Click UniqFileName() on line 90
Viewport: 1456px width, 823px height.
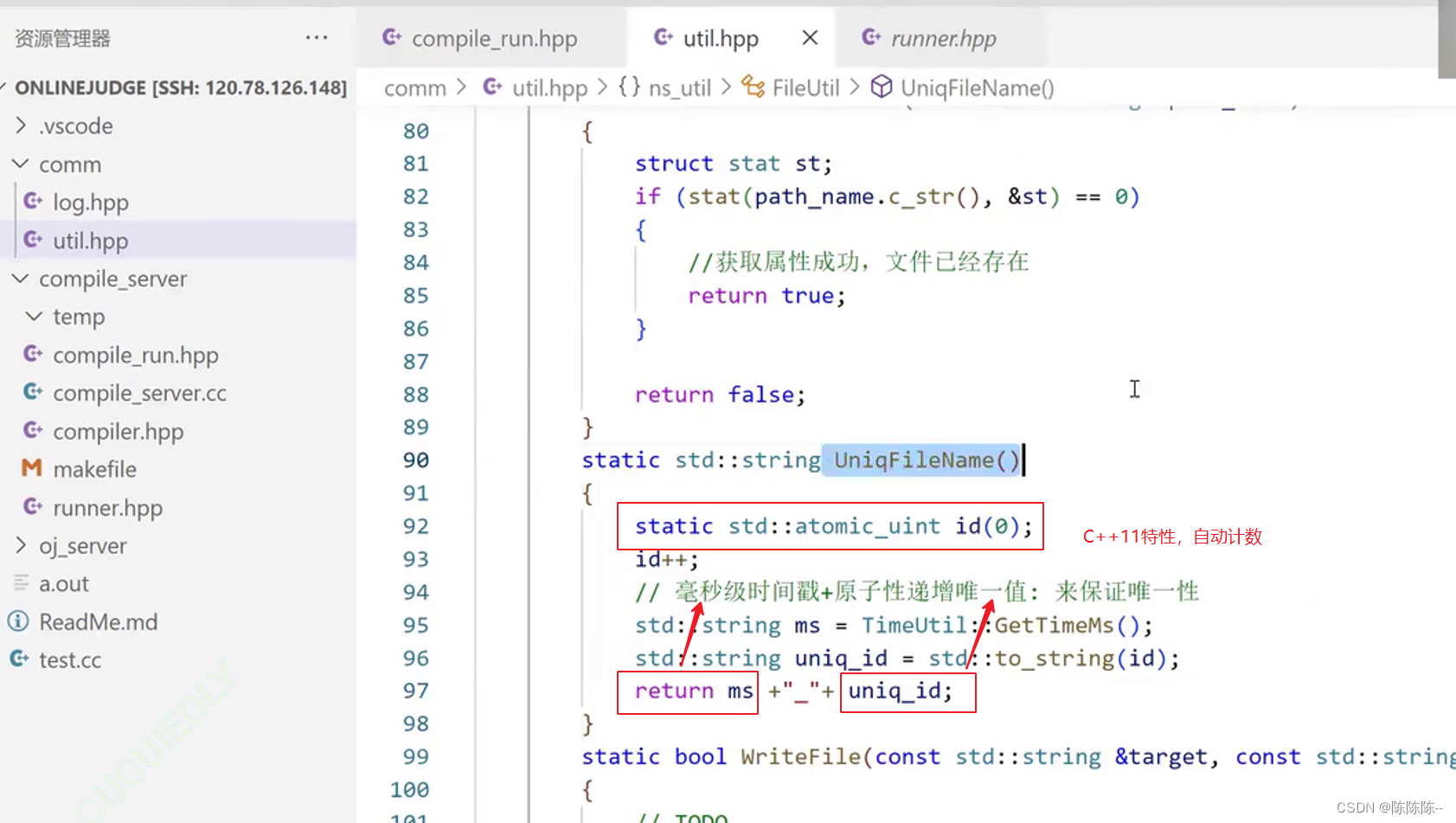pyautogui.click(x=927, y=460)
